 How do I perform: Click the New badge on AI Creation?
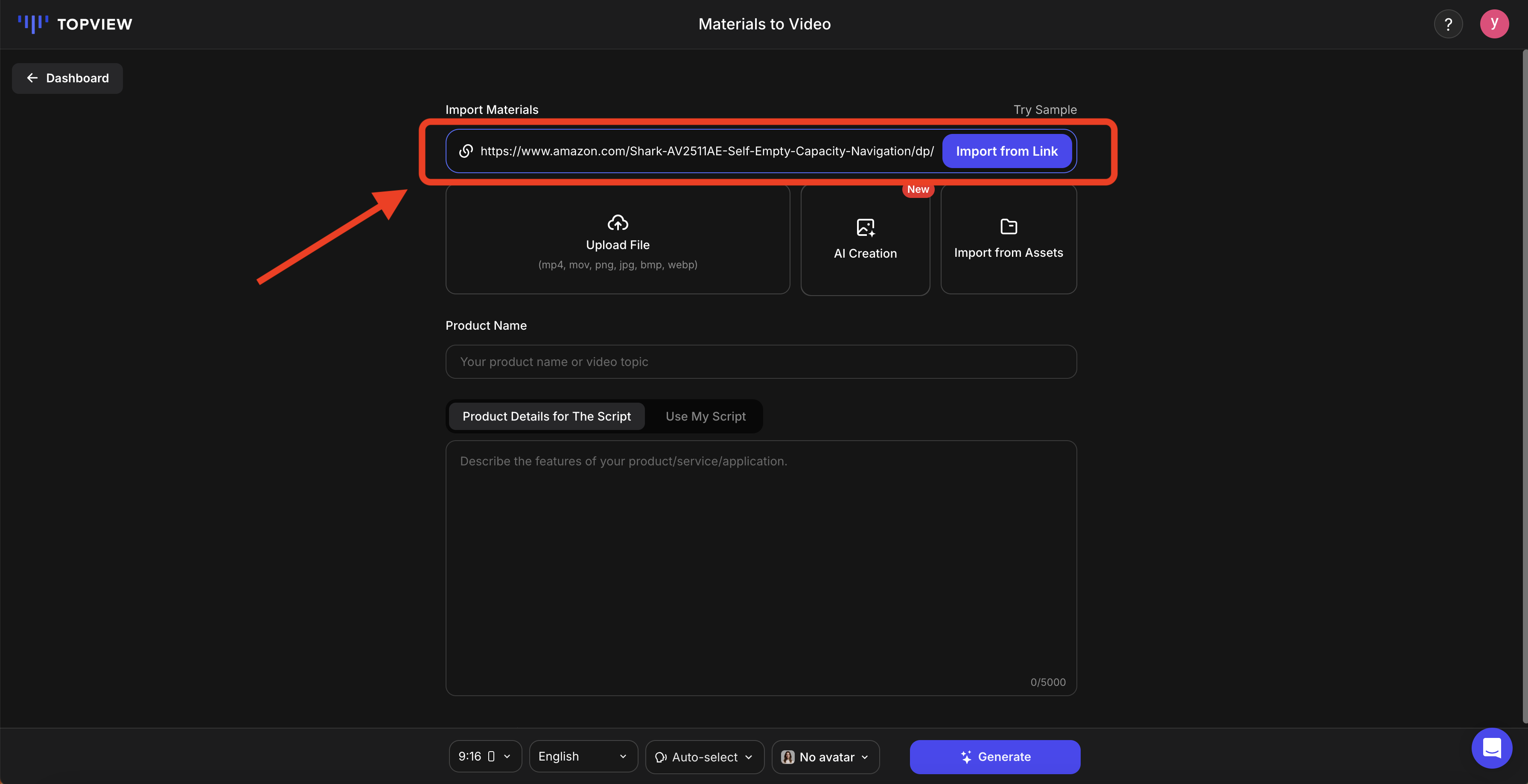coord(918,189)
